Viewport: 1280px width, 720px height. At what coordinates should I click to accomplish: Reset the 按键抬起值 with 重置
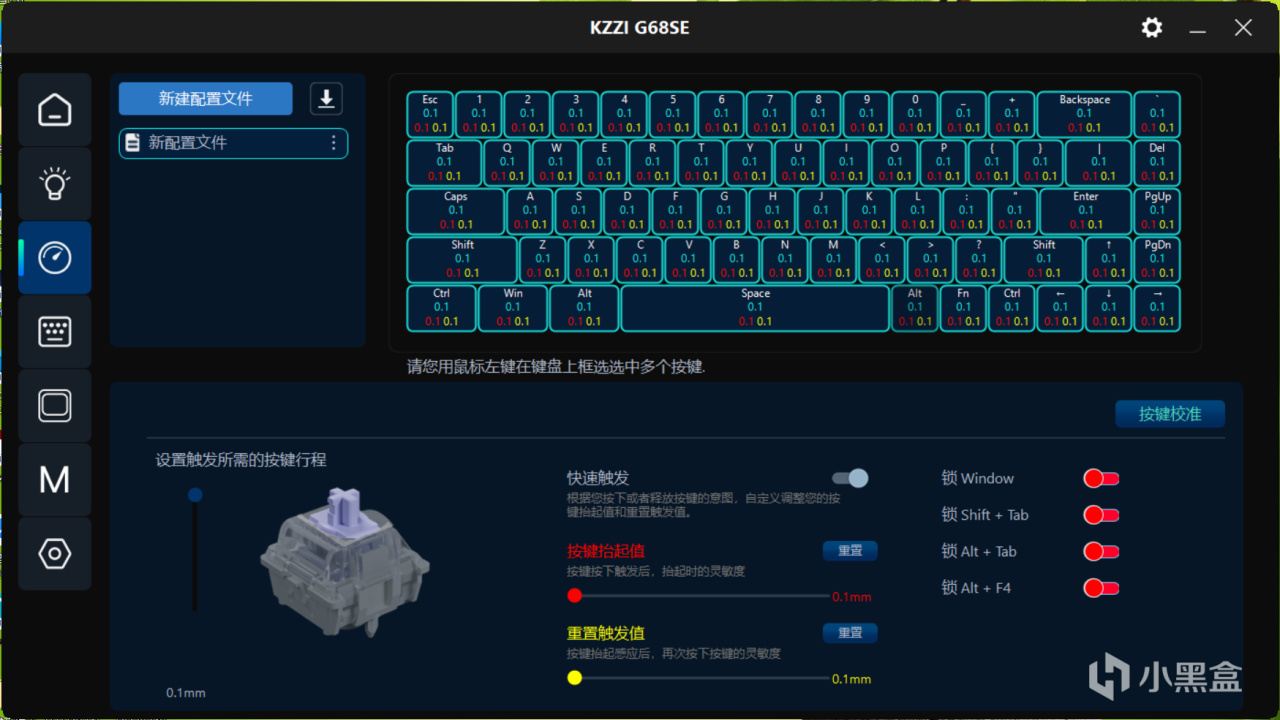(x=850, y=551)
